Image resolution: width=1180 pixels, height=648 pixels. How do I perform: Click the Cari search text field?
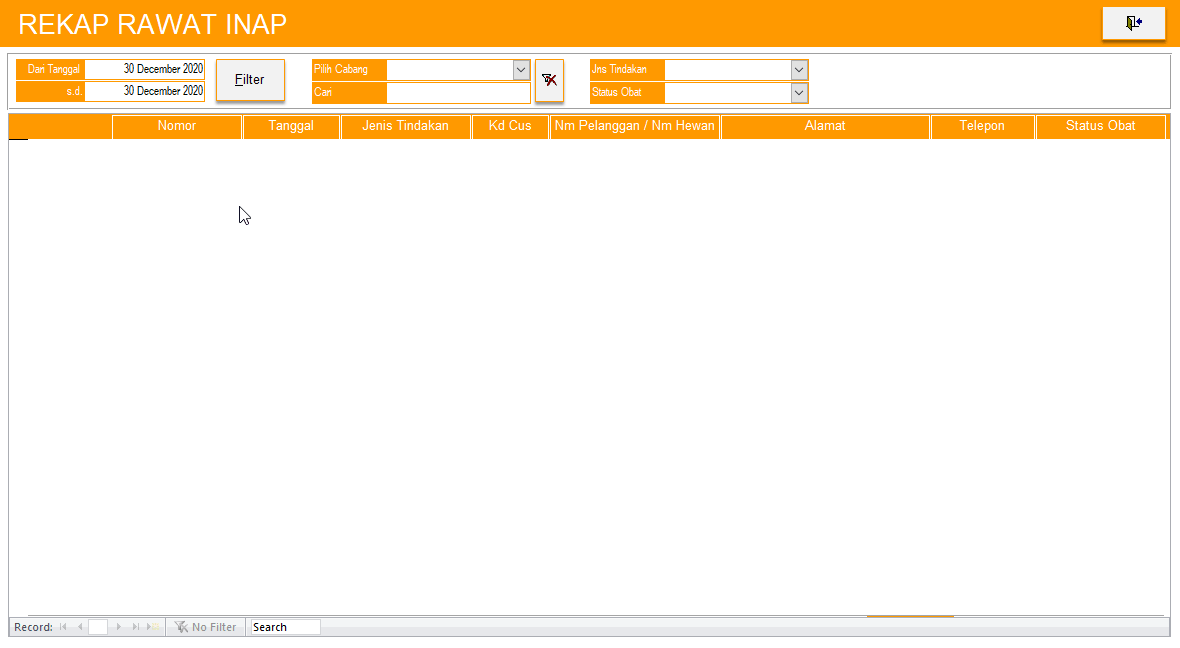[x=458, y=93]
